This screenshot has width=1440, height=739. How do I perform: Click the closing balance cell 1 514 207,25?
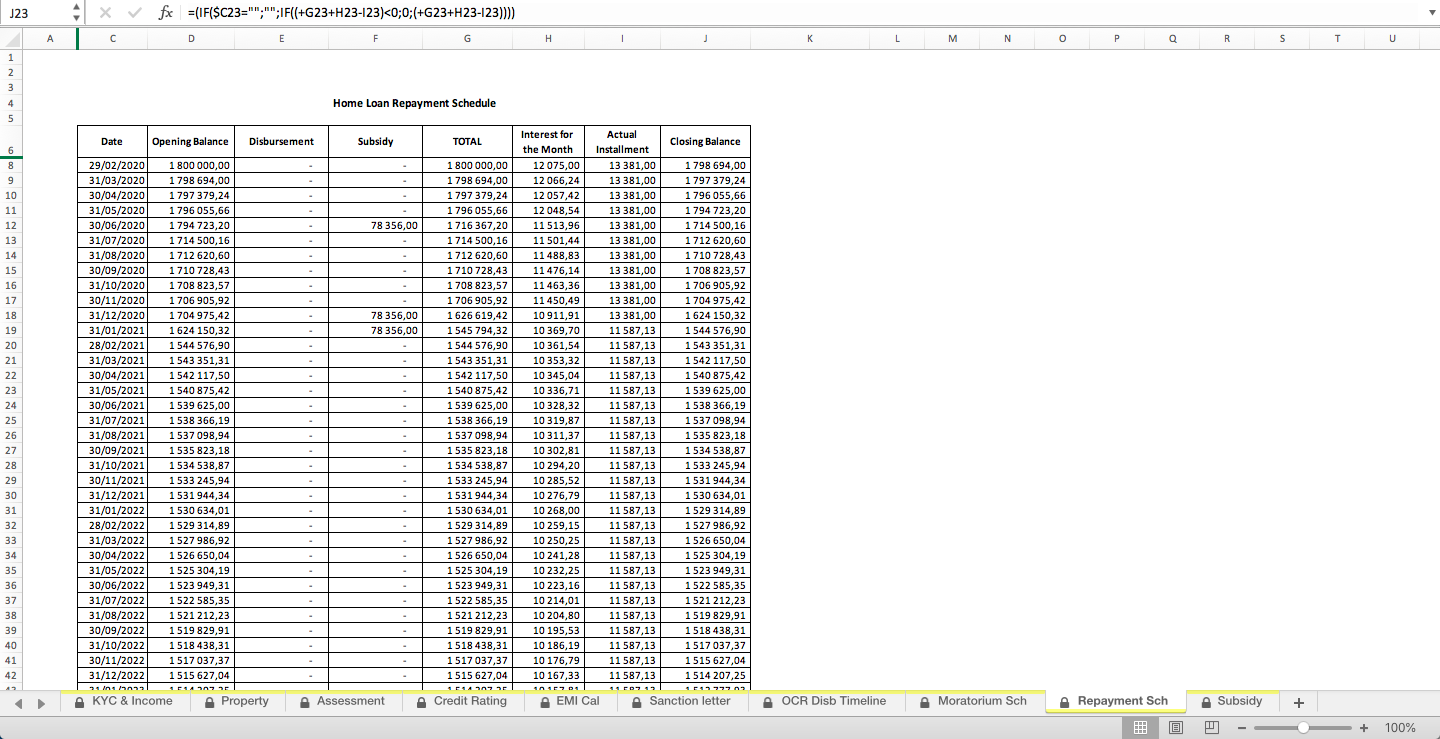click(x=705, y=675)
